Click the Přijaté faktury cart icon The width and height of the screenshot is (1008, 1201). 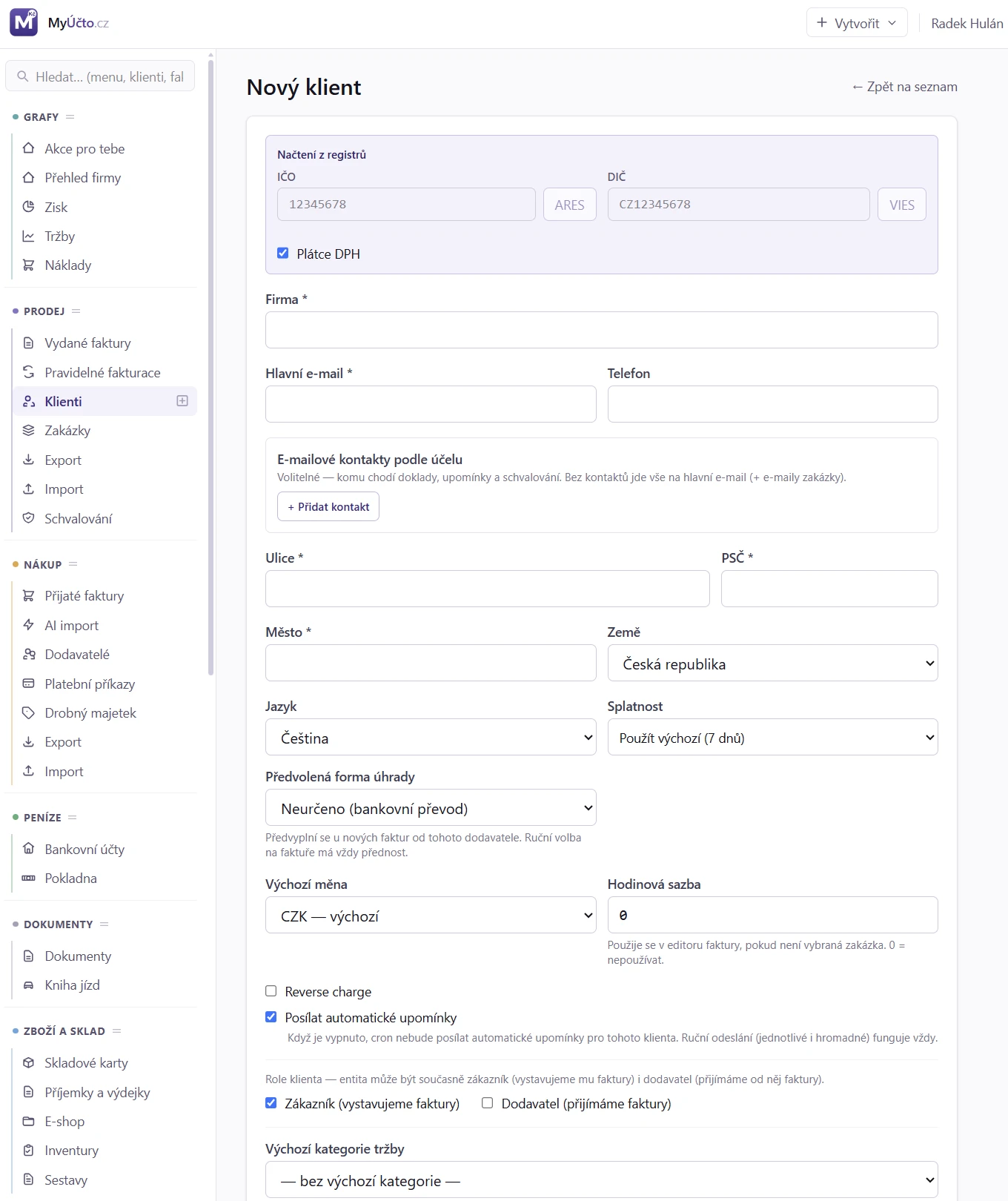(29, 596)
